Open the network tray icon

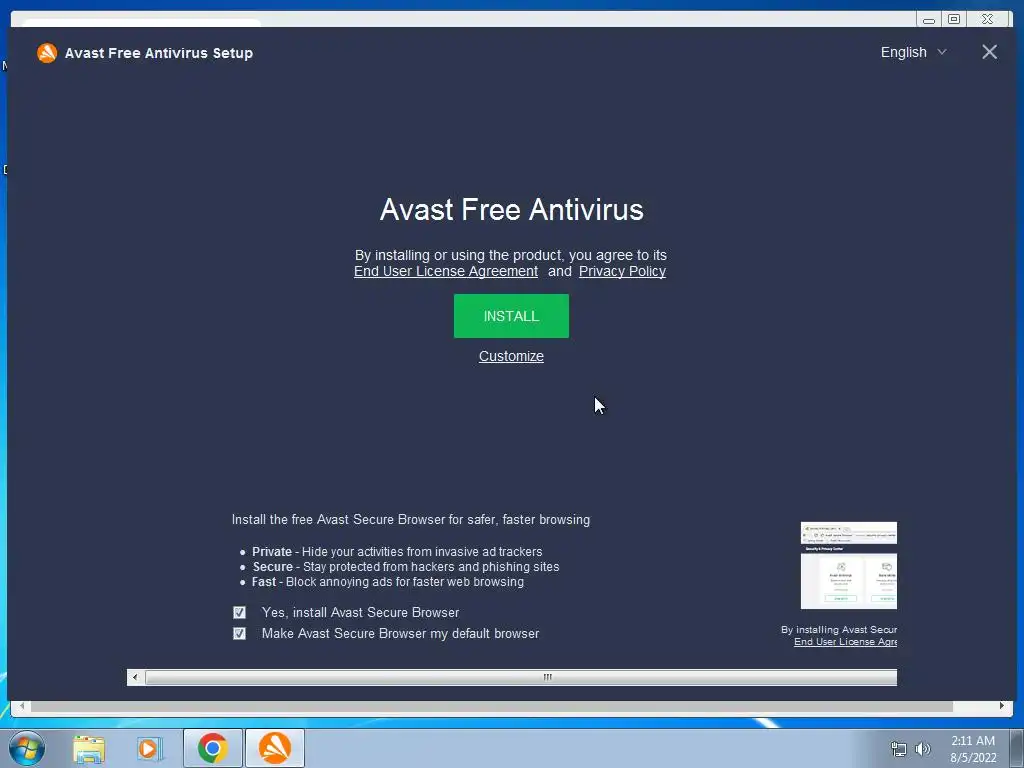tap(899, 749)
